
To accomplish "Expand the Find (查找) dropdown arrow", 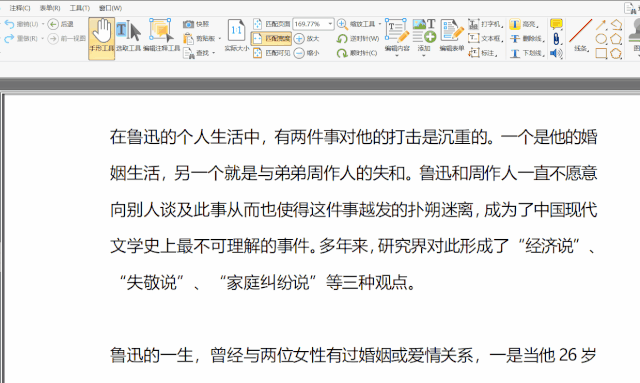I will tap(213, 53).
